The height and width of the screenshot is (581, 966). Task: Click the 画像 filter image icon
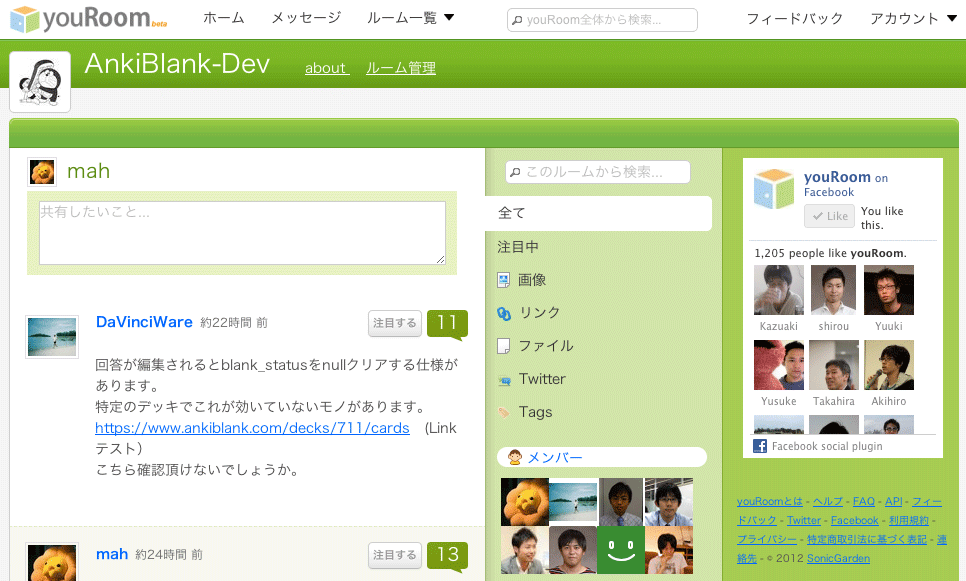[x=503, y=280]
